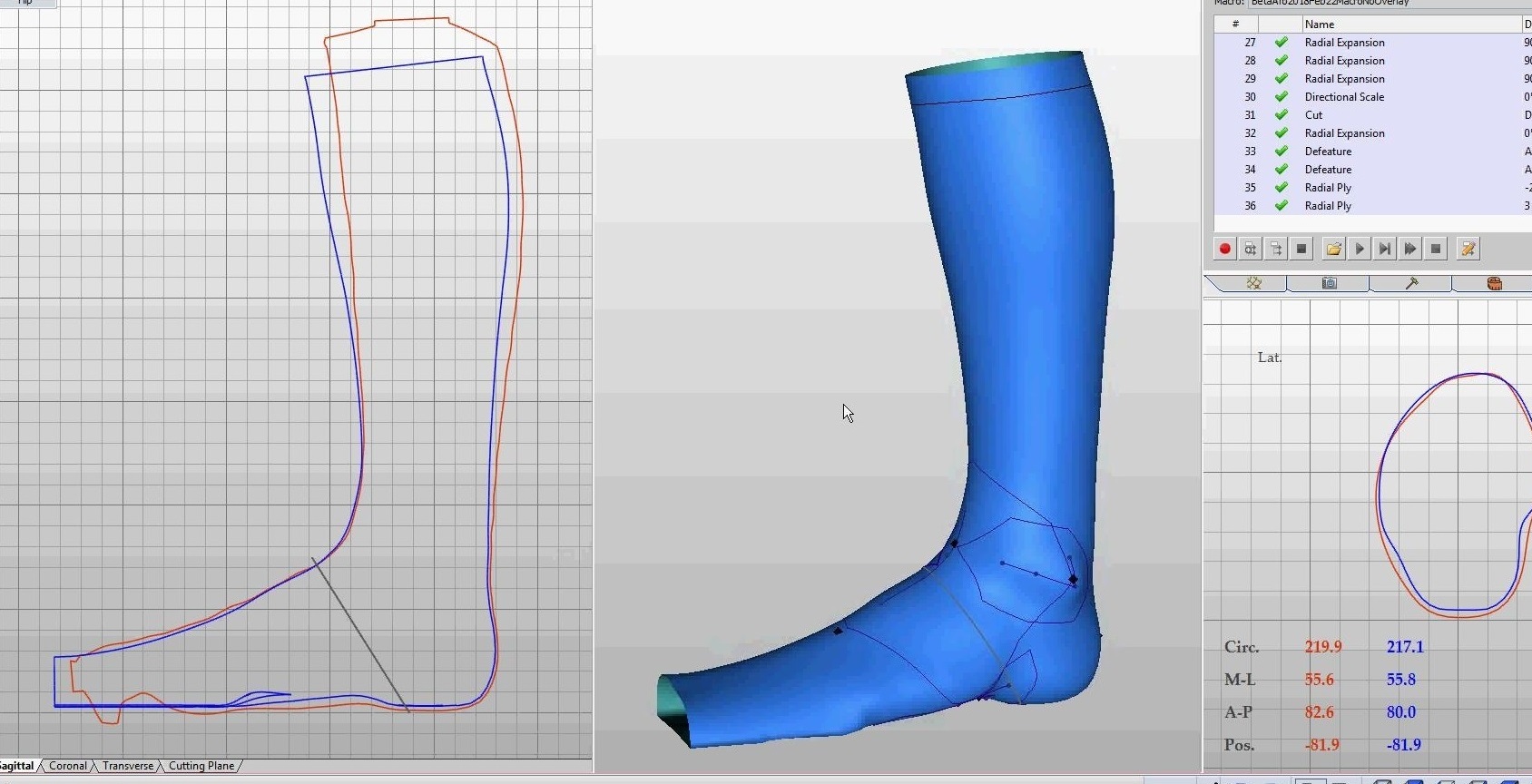Click the red Record macro button

[x=1224, y=249]
